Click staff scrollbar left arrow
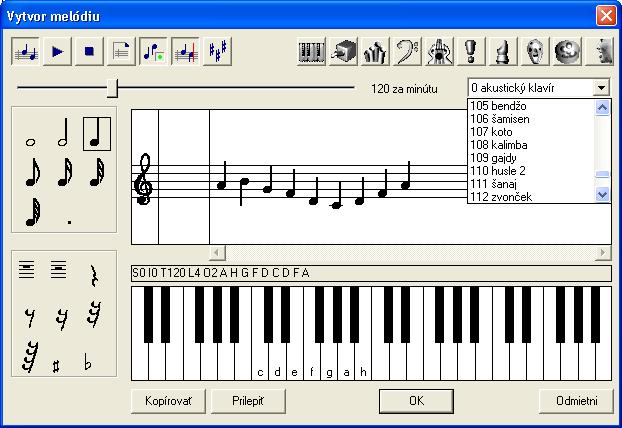 (217, 252)
